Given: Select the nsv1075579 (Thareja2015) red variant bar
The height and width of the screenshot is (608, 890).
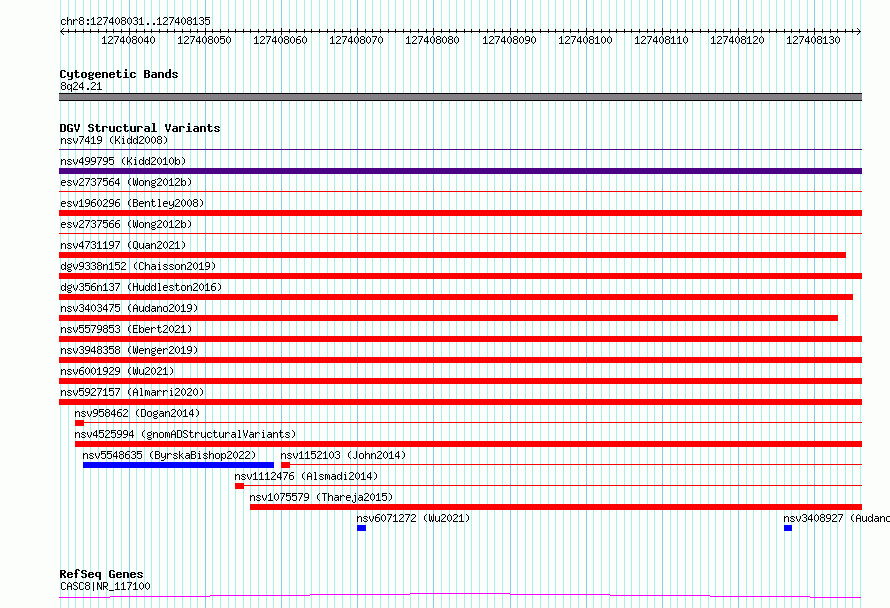Looking at the screenshot, I should pos(556,507).
